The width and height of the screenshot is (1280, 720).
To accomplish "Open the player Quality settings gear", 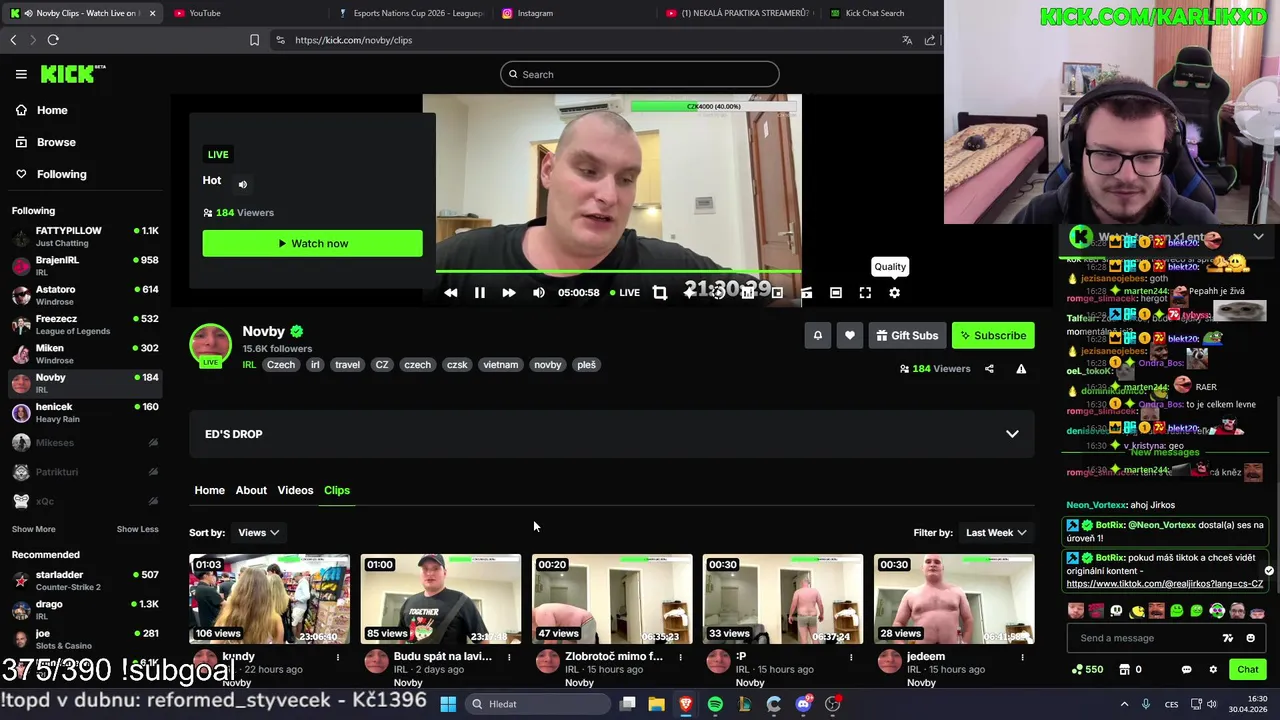I will click(894, 293).
